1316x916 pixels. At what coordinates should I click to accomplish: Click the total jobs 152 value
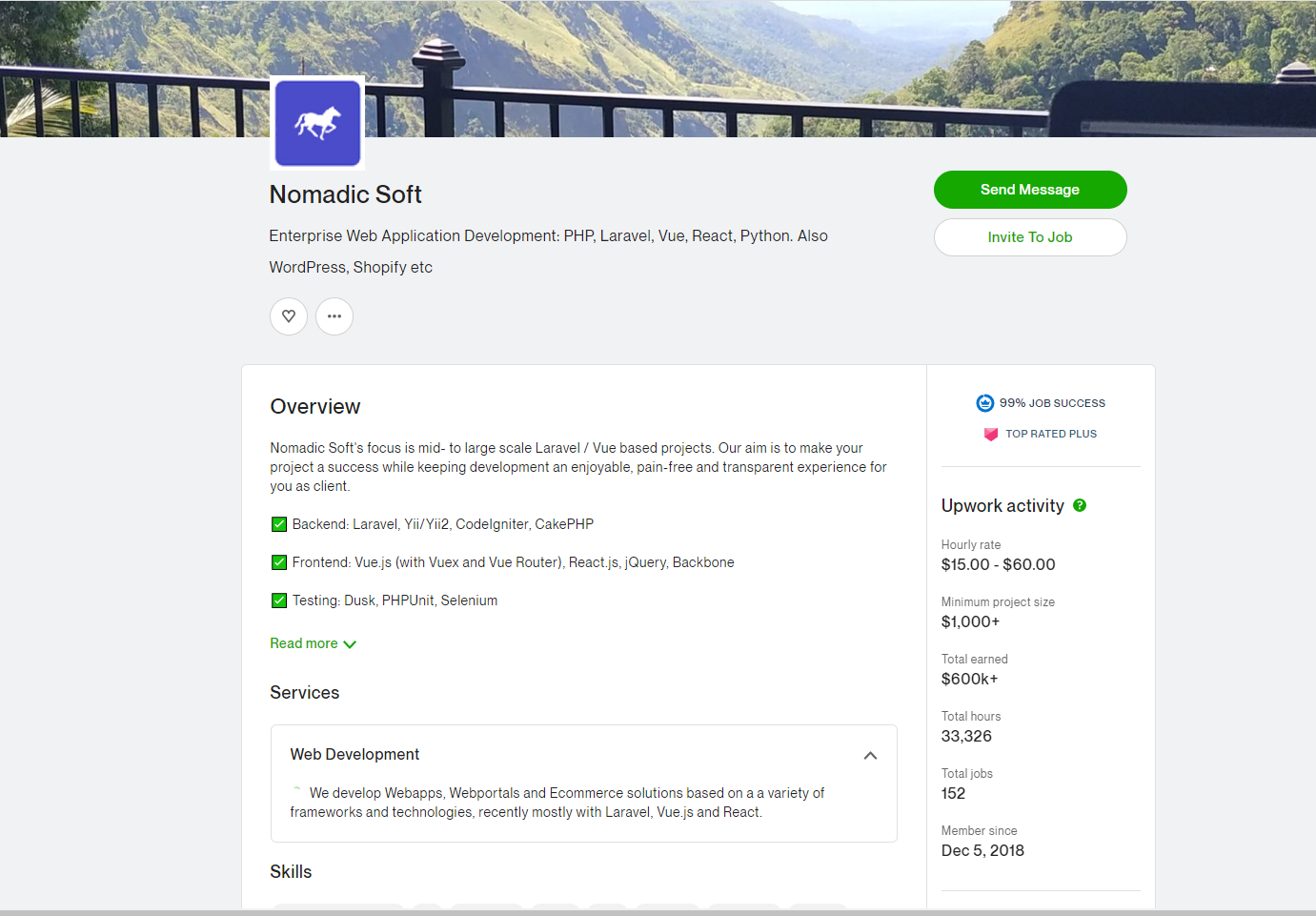[954, 793]
